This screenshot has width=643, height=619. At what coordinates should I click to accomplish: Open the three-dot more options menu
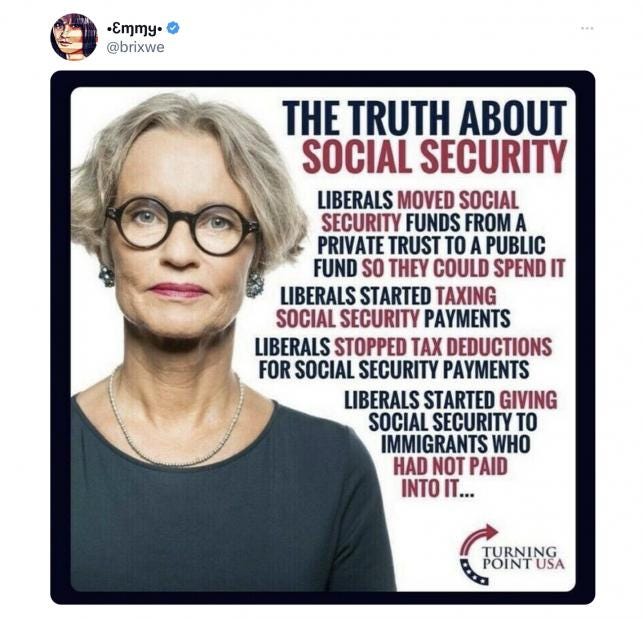point(587,28)
